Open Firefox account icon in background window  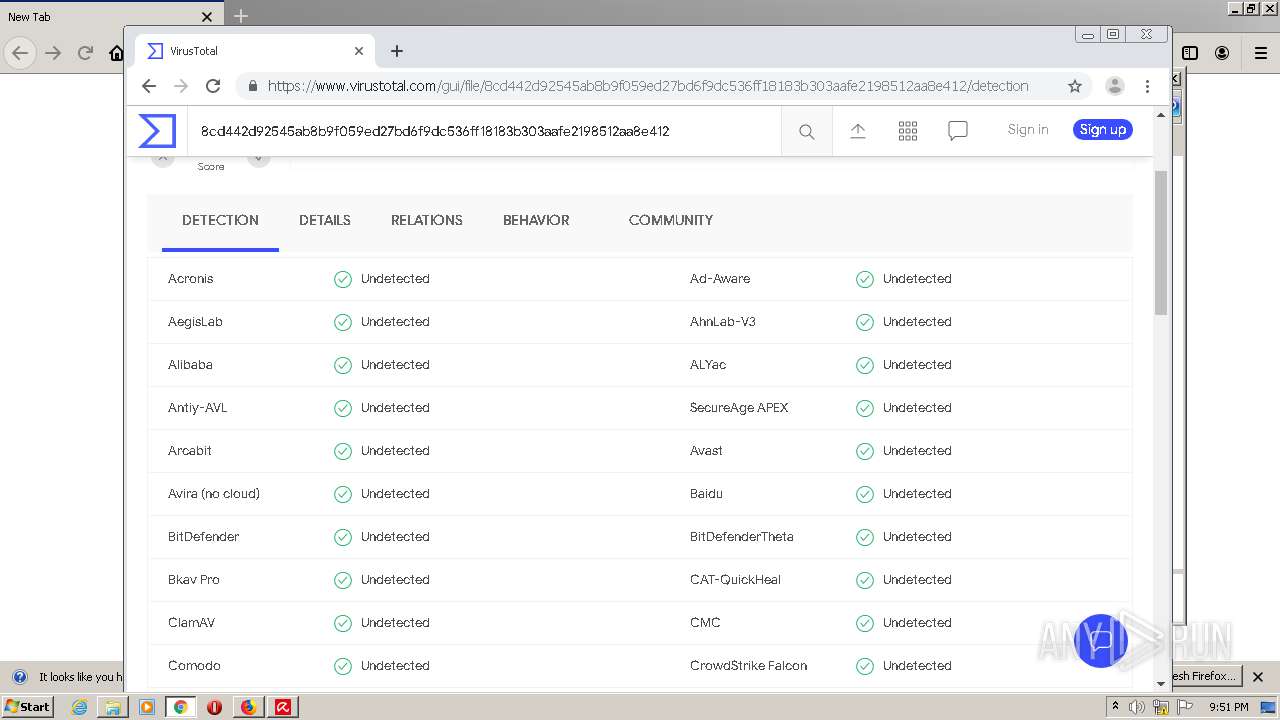[x=1222, y=53]
